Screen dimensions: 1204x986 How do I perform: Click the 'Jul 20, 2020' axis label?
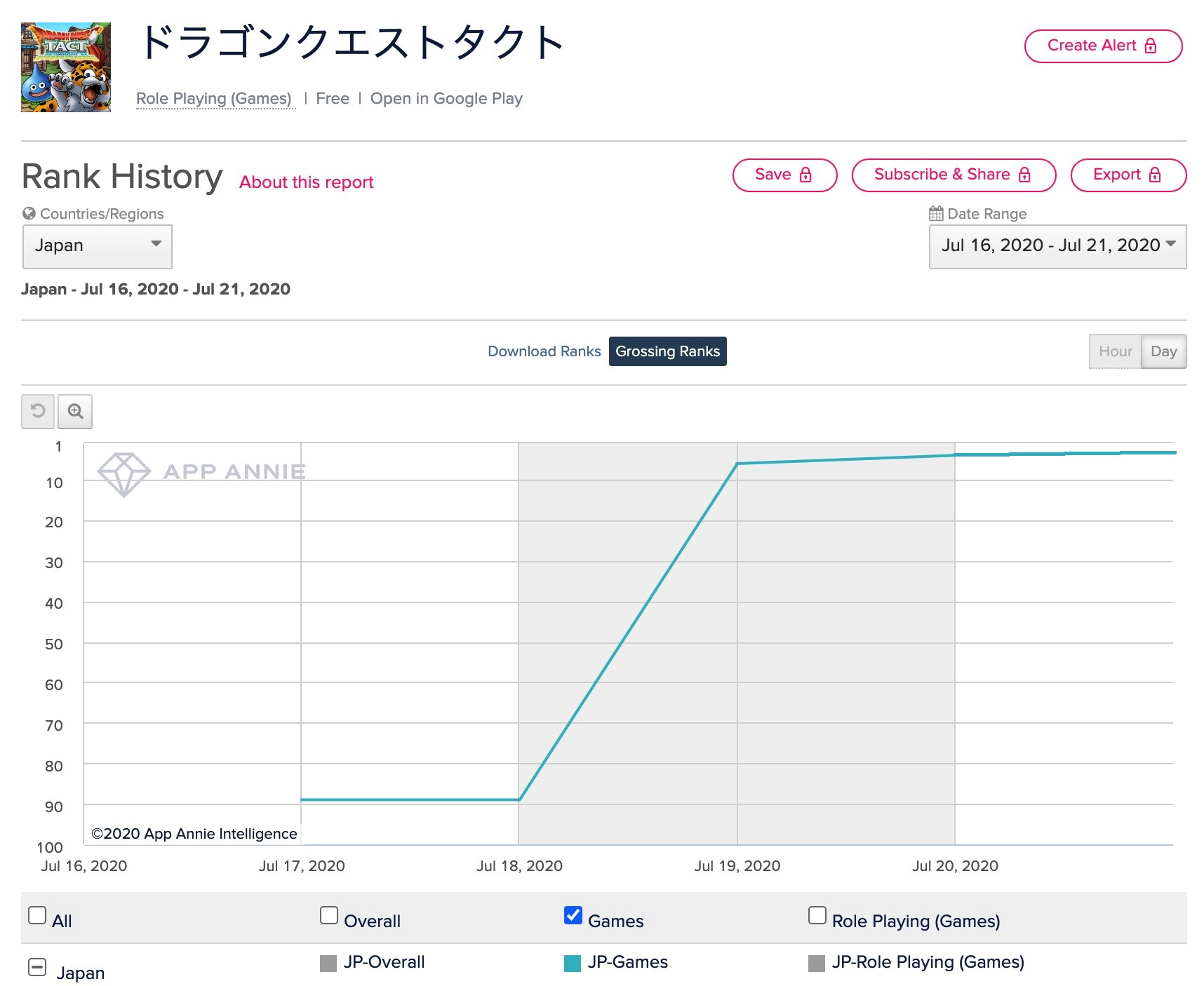point(955,866)
